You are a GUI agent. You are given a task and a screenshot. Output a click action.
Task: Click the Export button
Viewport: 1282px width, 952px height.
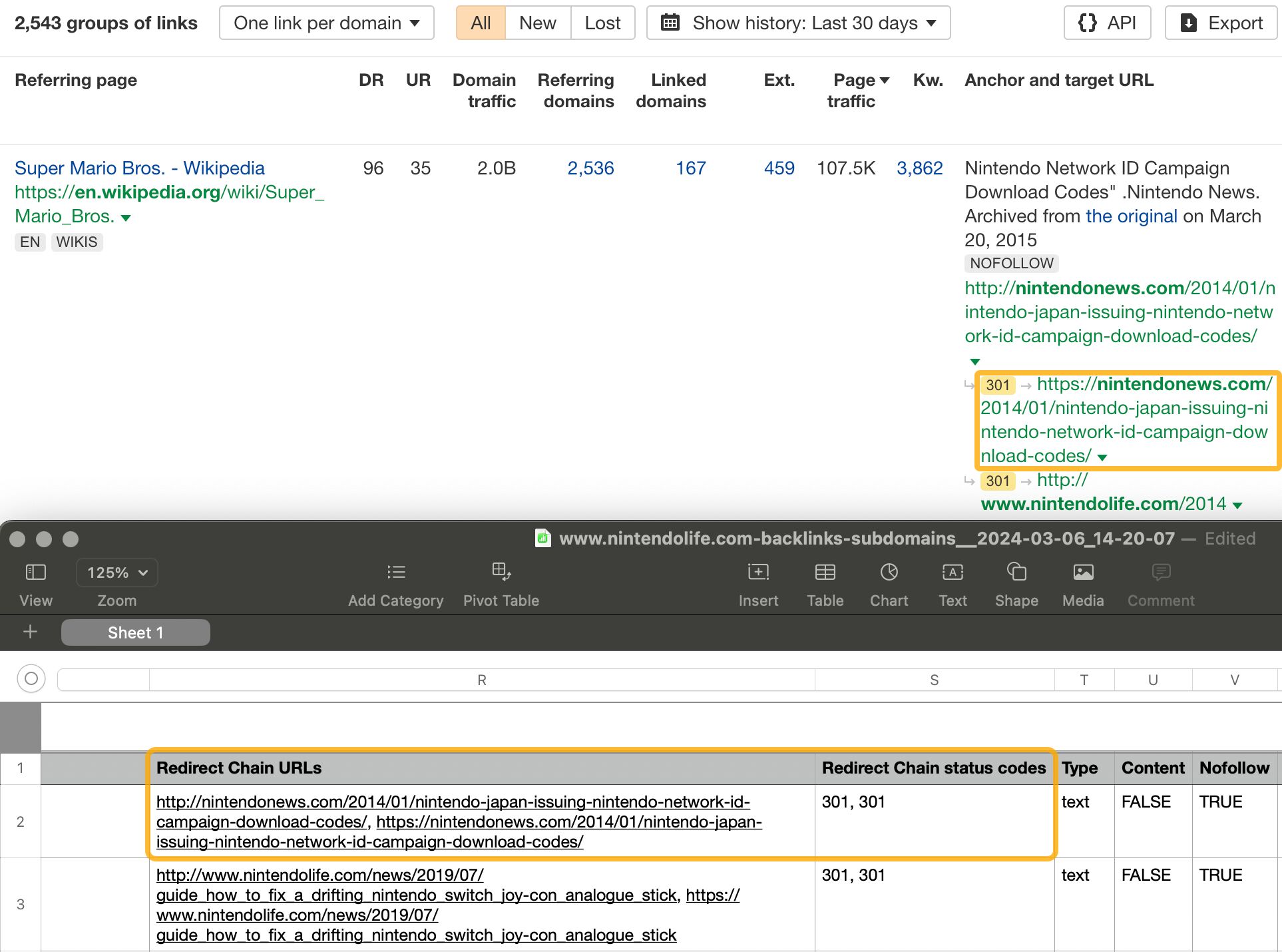pyautogui.click(x=1220, y=22)
